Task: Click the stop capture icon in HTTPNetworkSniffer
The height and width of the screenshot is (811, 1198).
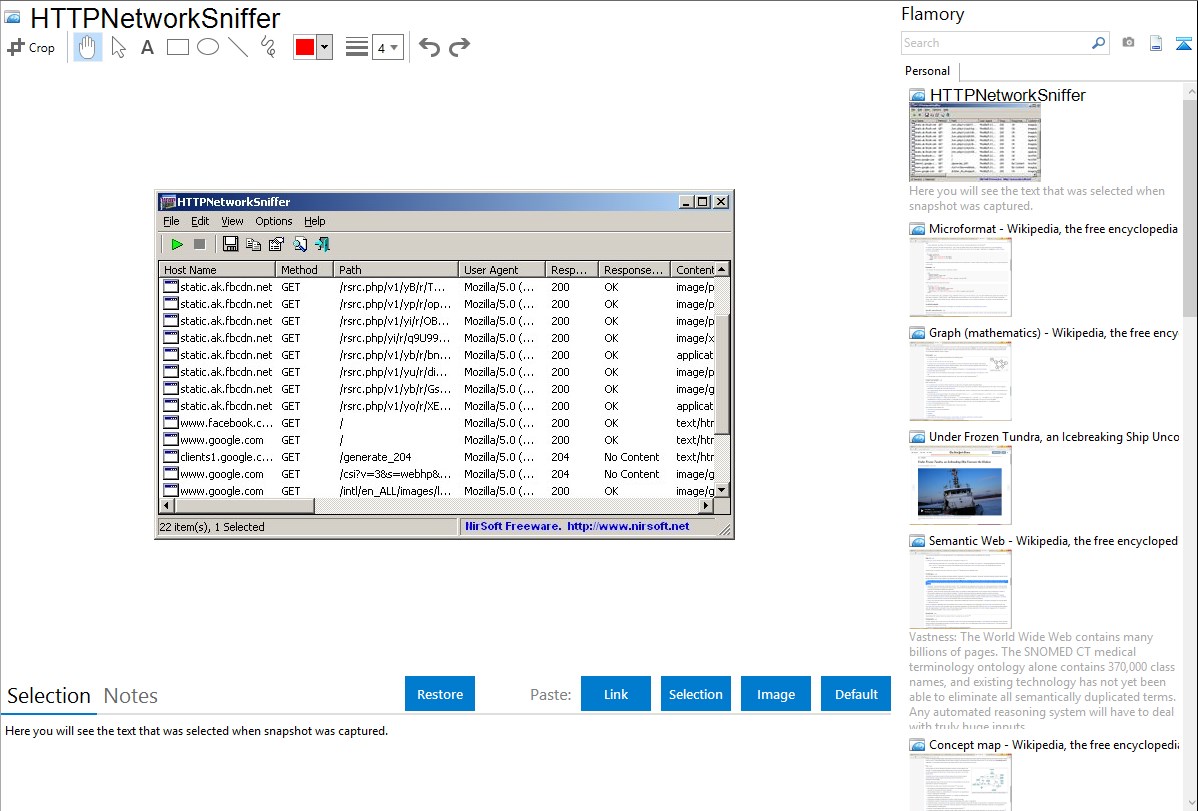Action: point(199,245)
